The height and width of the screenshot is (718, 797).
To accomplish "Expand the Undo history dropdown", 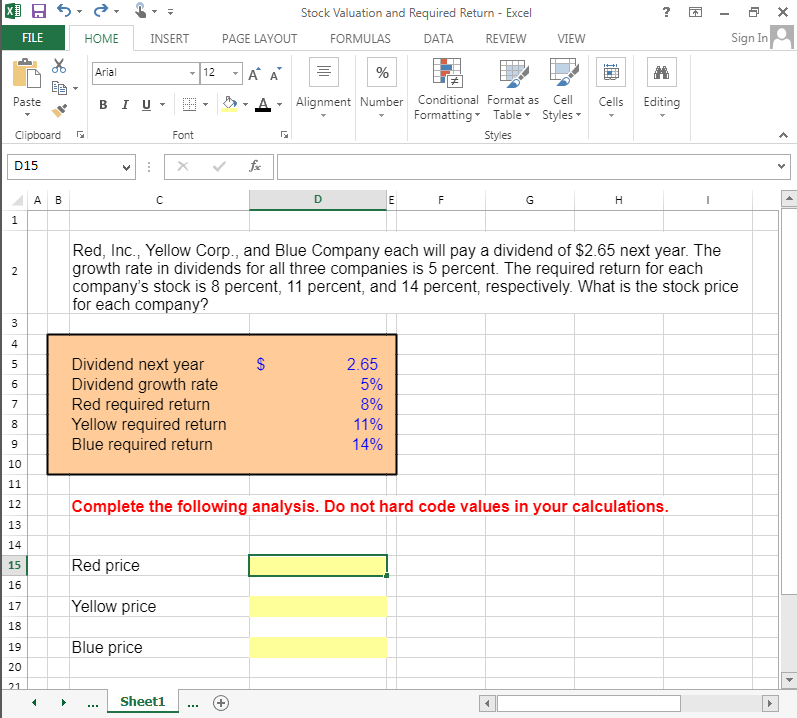I will point(80,11).
